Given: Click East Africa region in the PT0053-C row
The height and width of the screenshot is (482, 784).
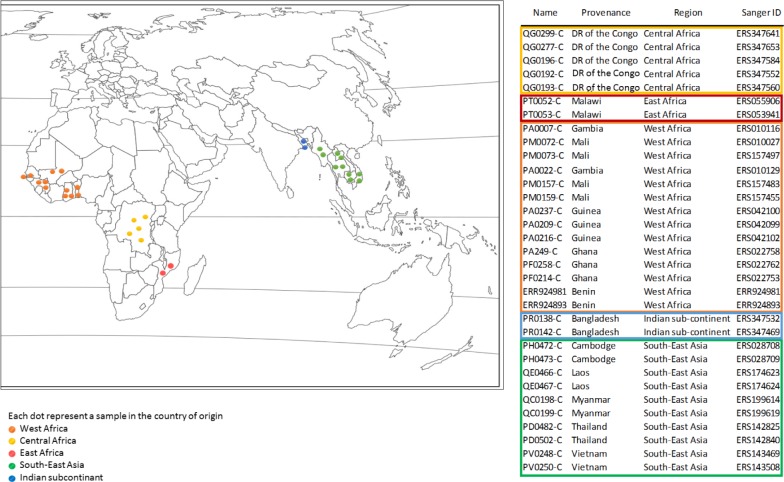Looking at the screenshot, I should click(665, 114).
